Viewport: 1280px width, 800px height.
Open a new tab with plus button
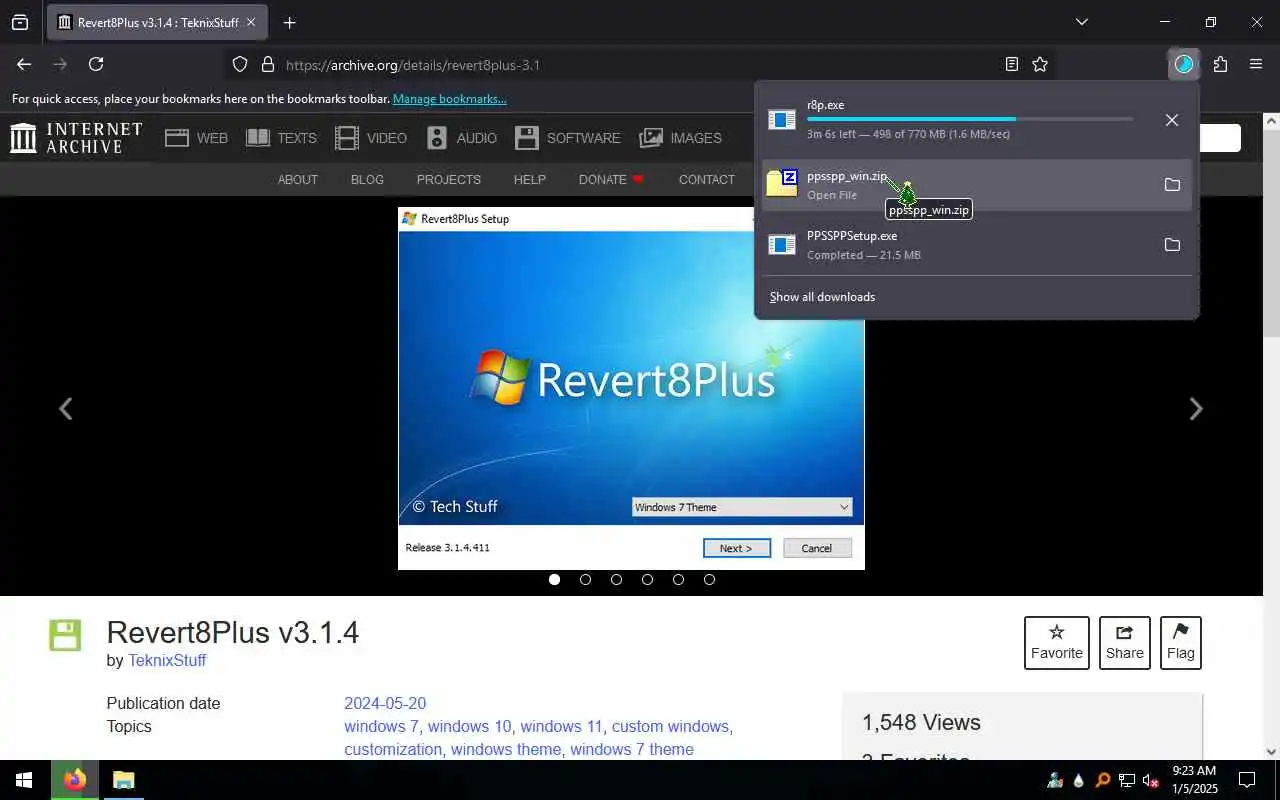coord(289,22)
